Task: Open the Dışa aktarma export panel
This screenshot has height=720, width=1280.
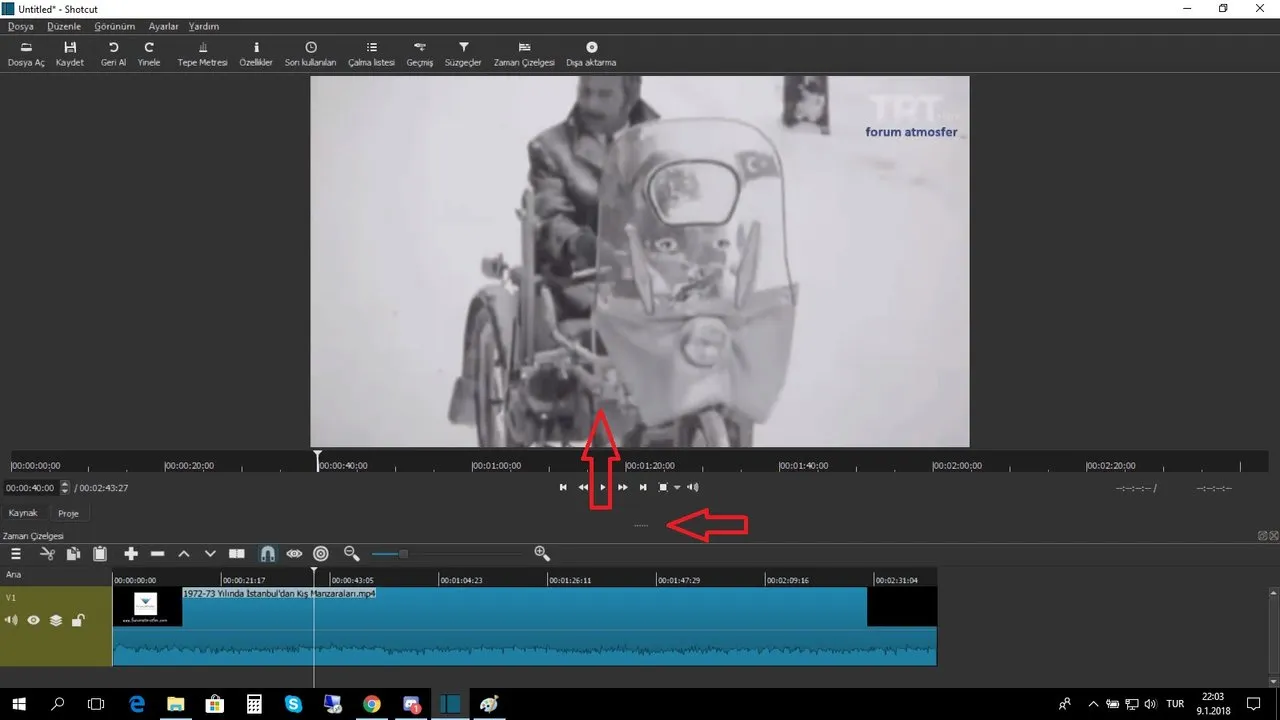Action: (x=591, y=54)
